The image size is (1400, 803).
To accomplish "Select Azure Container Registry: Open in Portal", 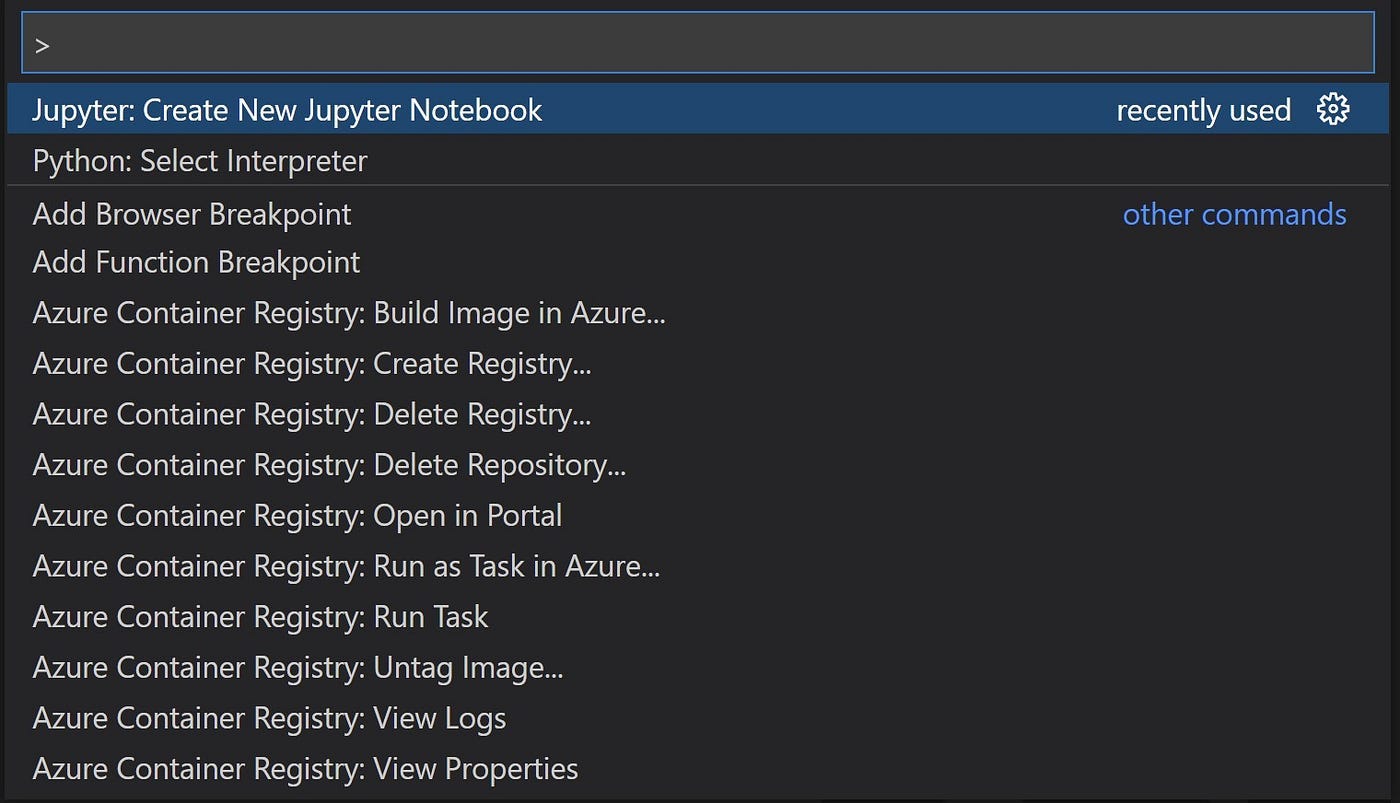I will [x=698, y=516].
